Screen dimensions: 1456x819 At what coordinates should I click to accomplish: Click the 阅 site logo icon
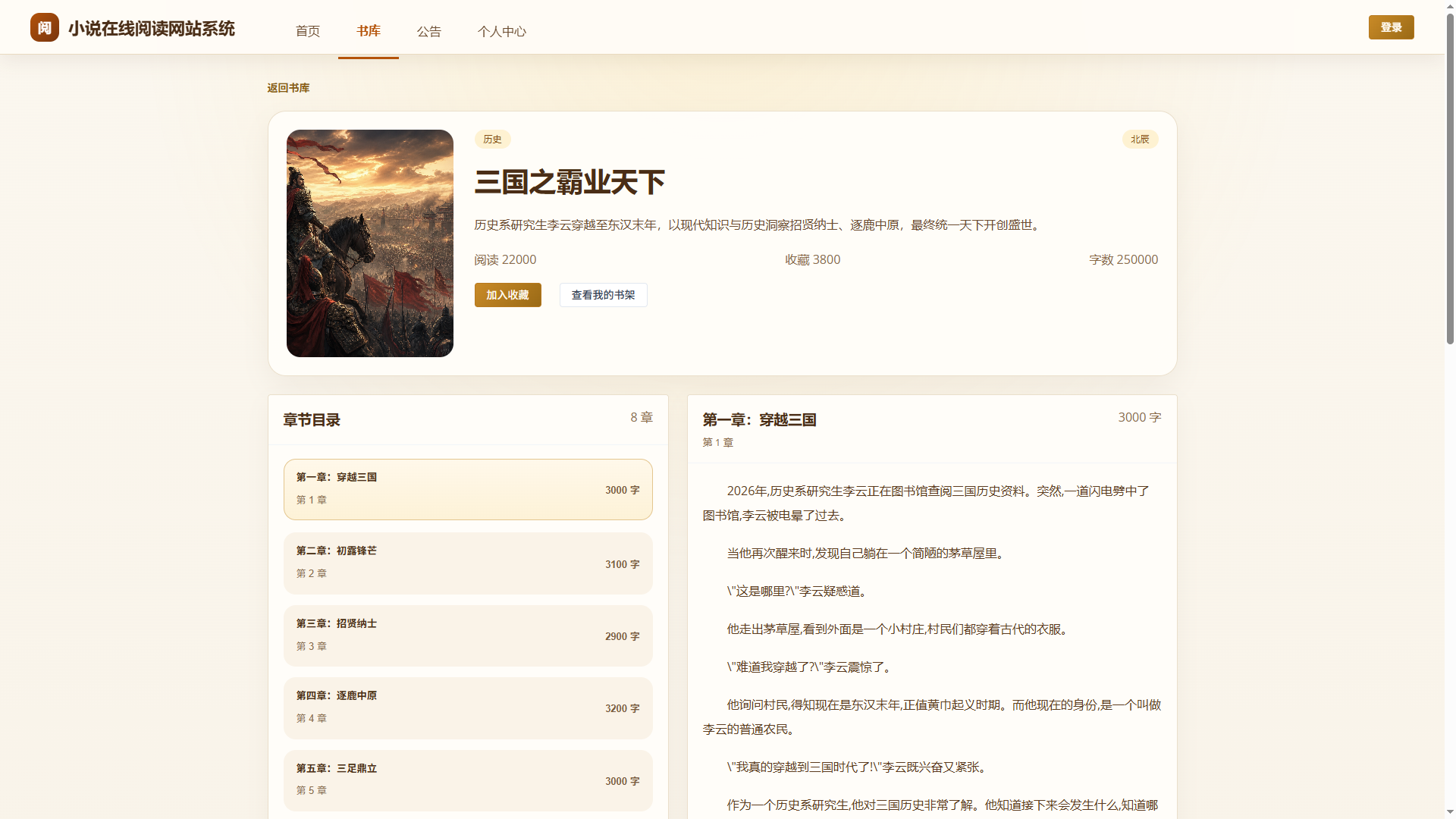(x=44, y=27)
